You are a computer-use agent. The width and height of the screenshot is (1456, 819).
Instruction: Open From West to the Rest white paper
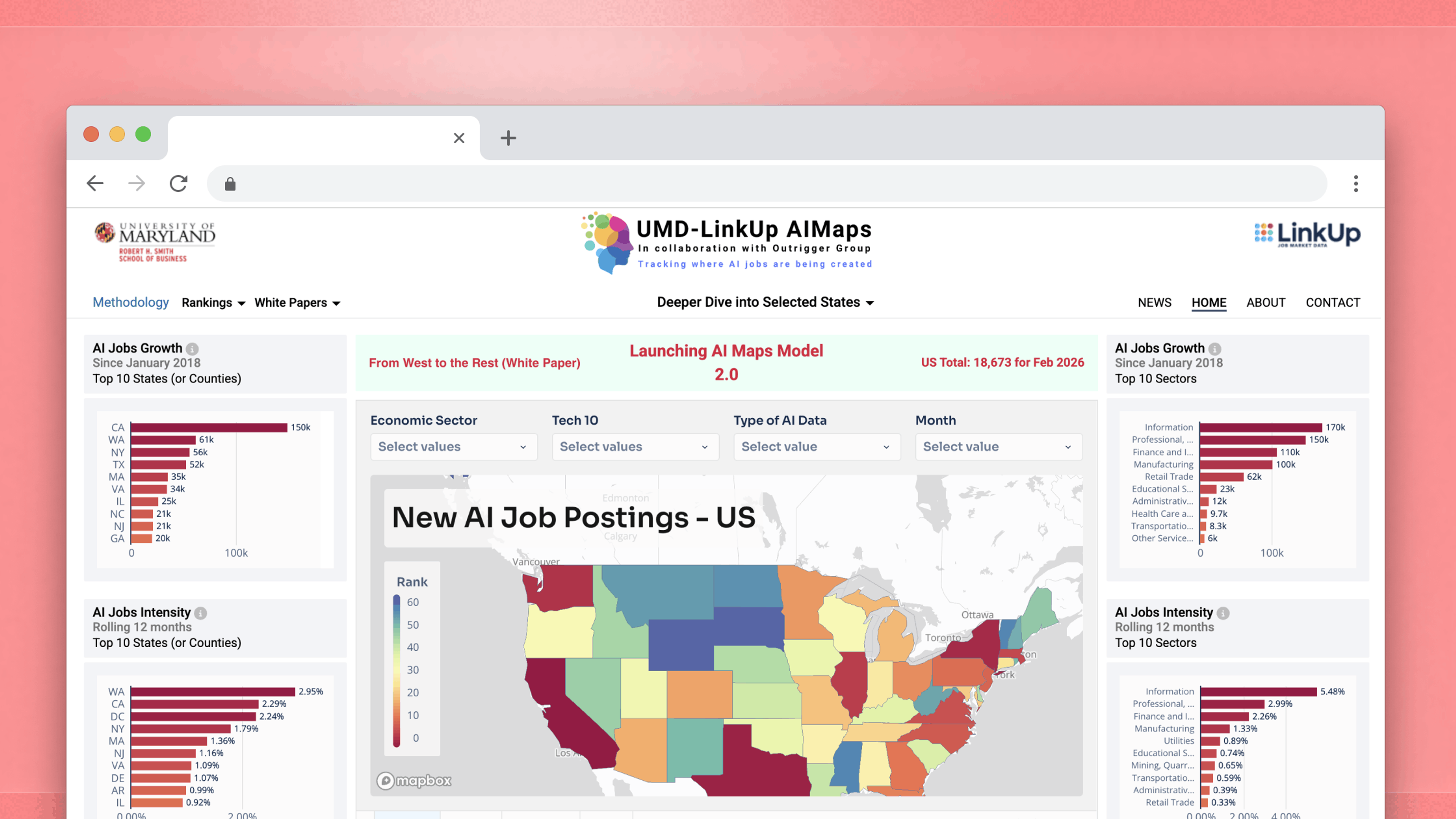[475, 363]
